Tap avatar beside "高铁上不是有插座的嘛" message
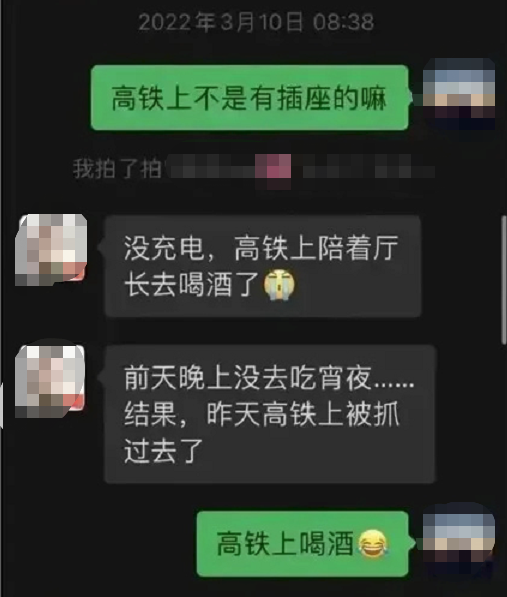This screenshot has height=597, width=507. coord(459,94)
